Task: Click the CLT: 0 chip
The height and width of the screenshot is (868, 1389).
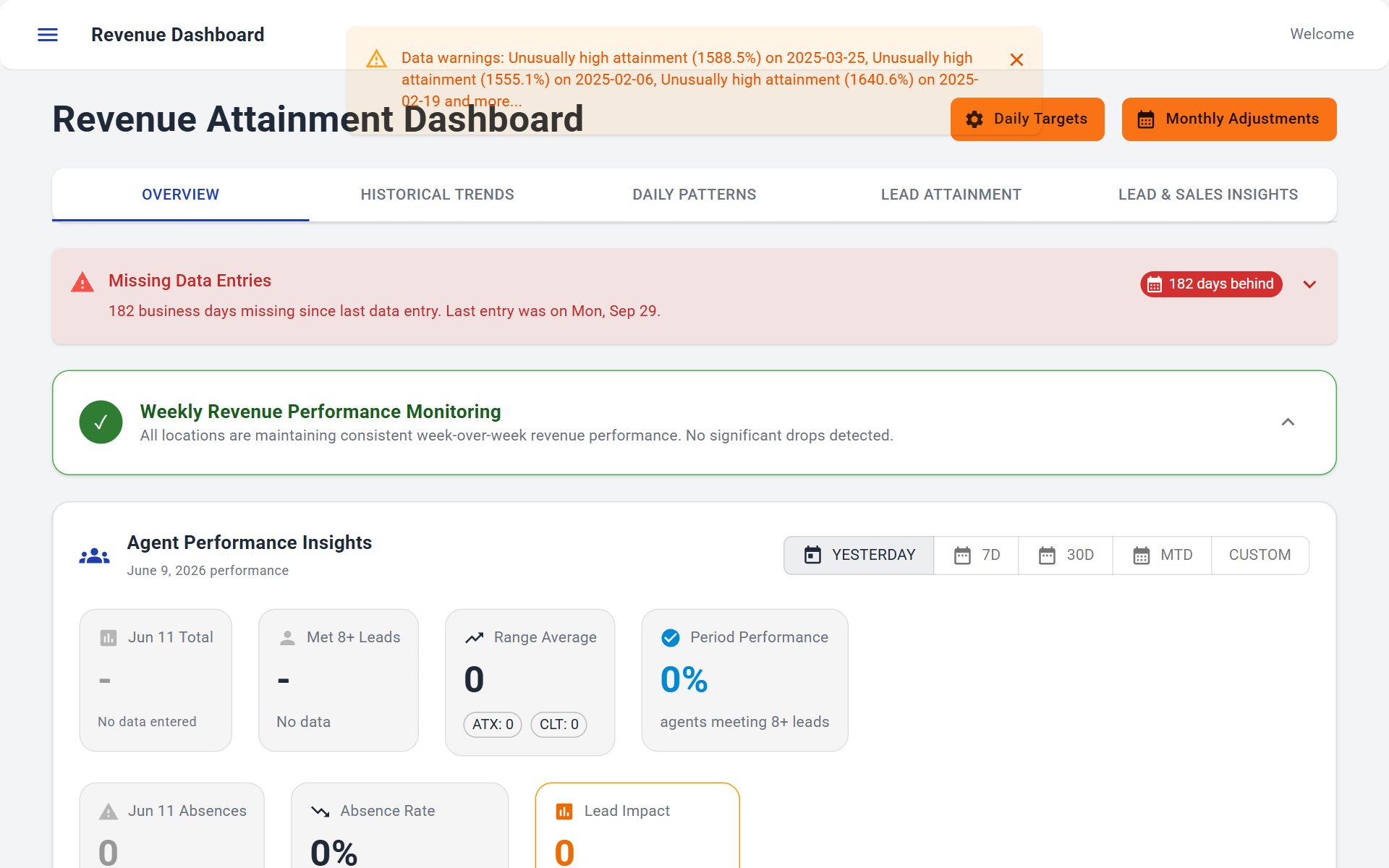Action: [x=559, y=724]
